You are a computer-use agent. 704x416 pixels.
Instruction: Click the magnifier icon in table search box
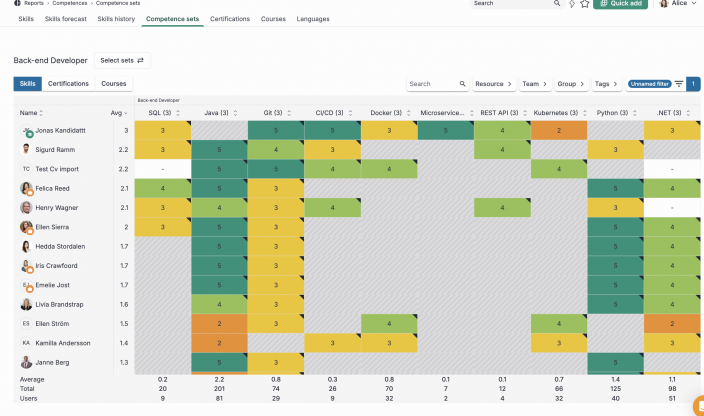[x=462, y=84]
